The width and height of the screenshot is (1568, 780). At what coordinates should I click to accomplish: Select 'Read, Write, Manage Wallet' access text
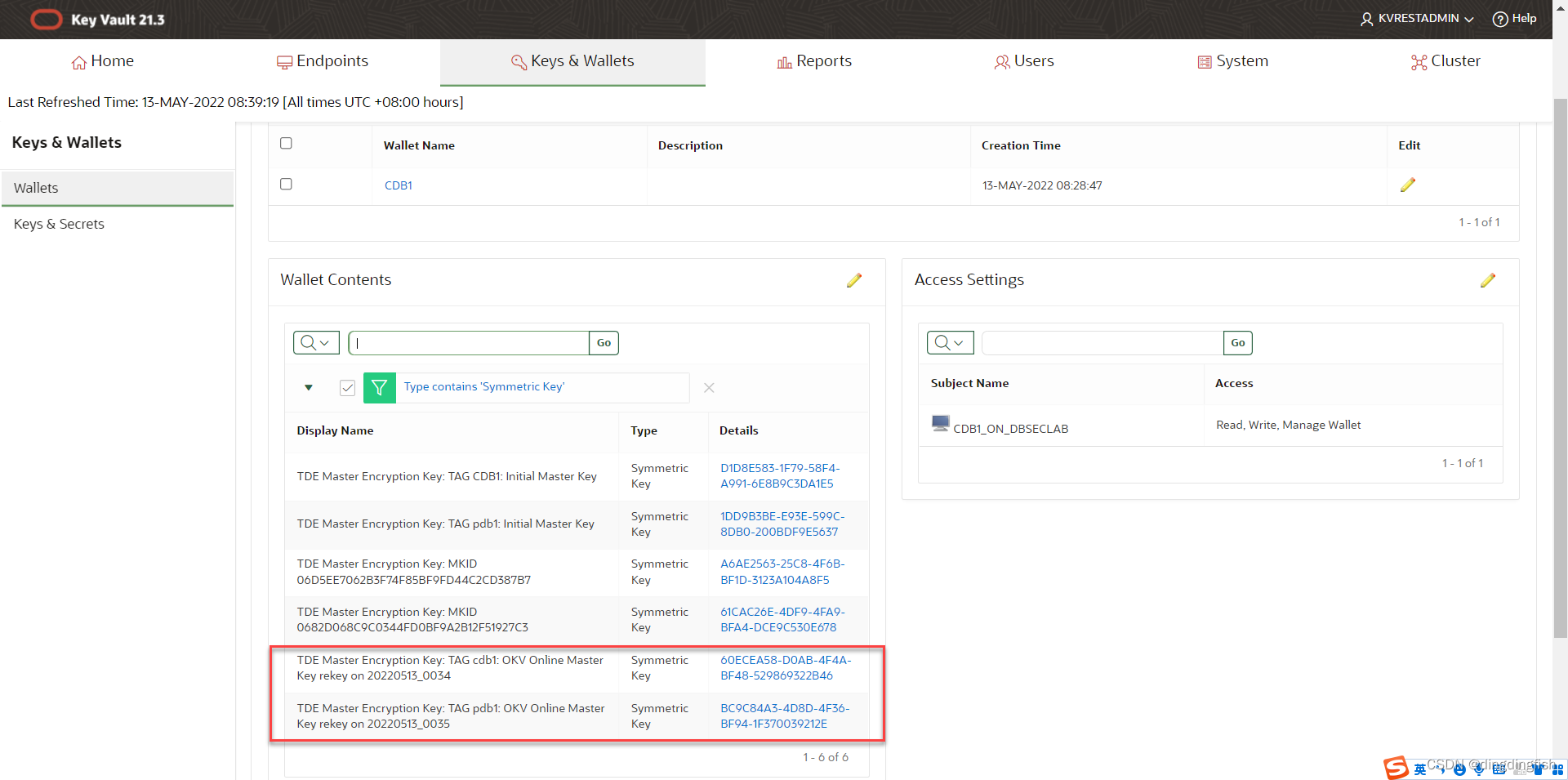[x=1288, y=425]
